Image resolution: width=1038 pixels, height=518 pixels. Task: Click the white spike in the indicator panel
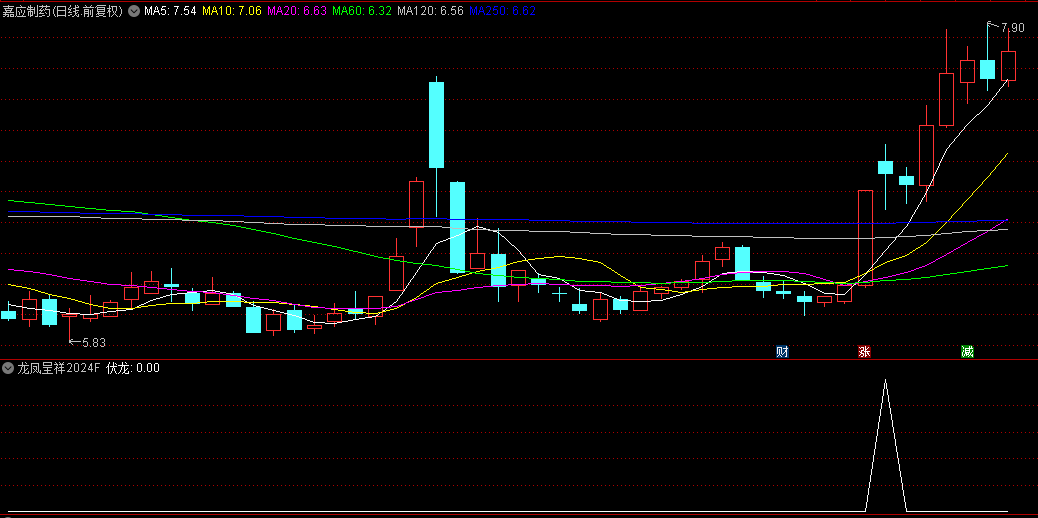(x=886, y=445)
